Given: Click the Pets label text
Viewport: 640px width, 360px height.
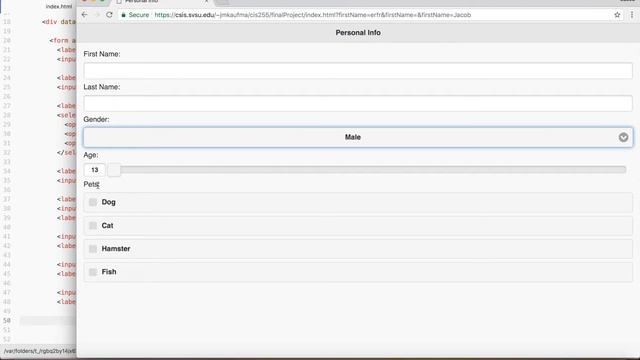Looking at the screenshot, I should pos(91,184).
